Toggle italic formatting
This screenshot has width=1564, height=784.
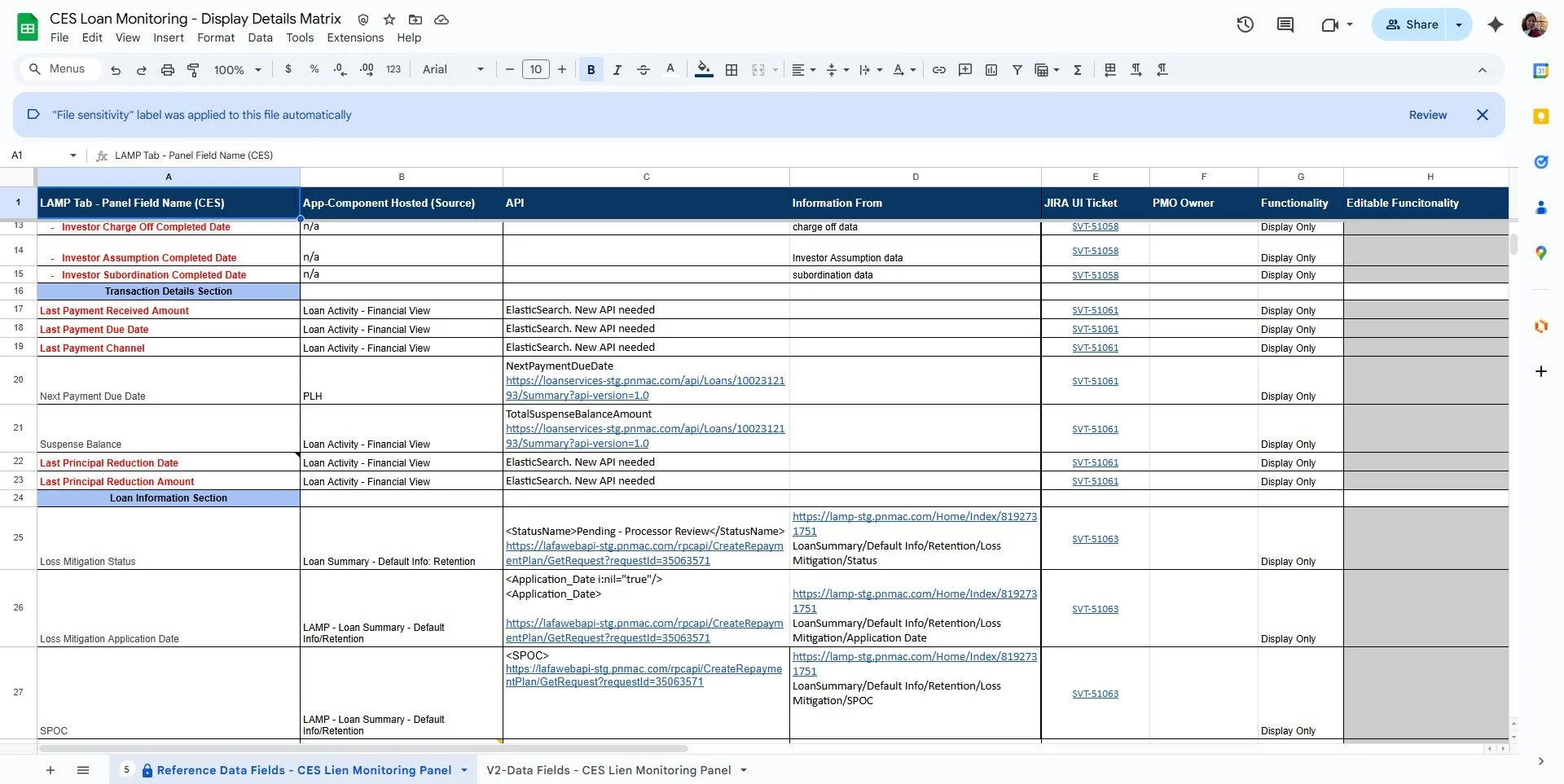point(617,70)
